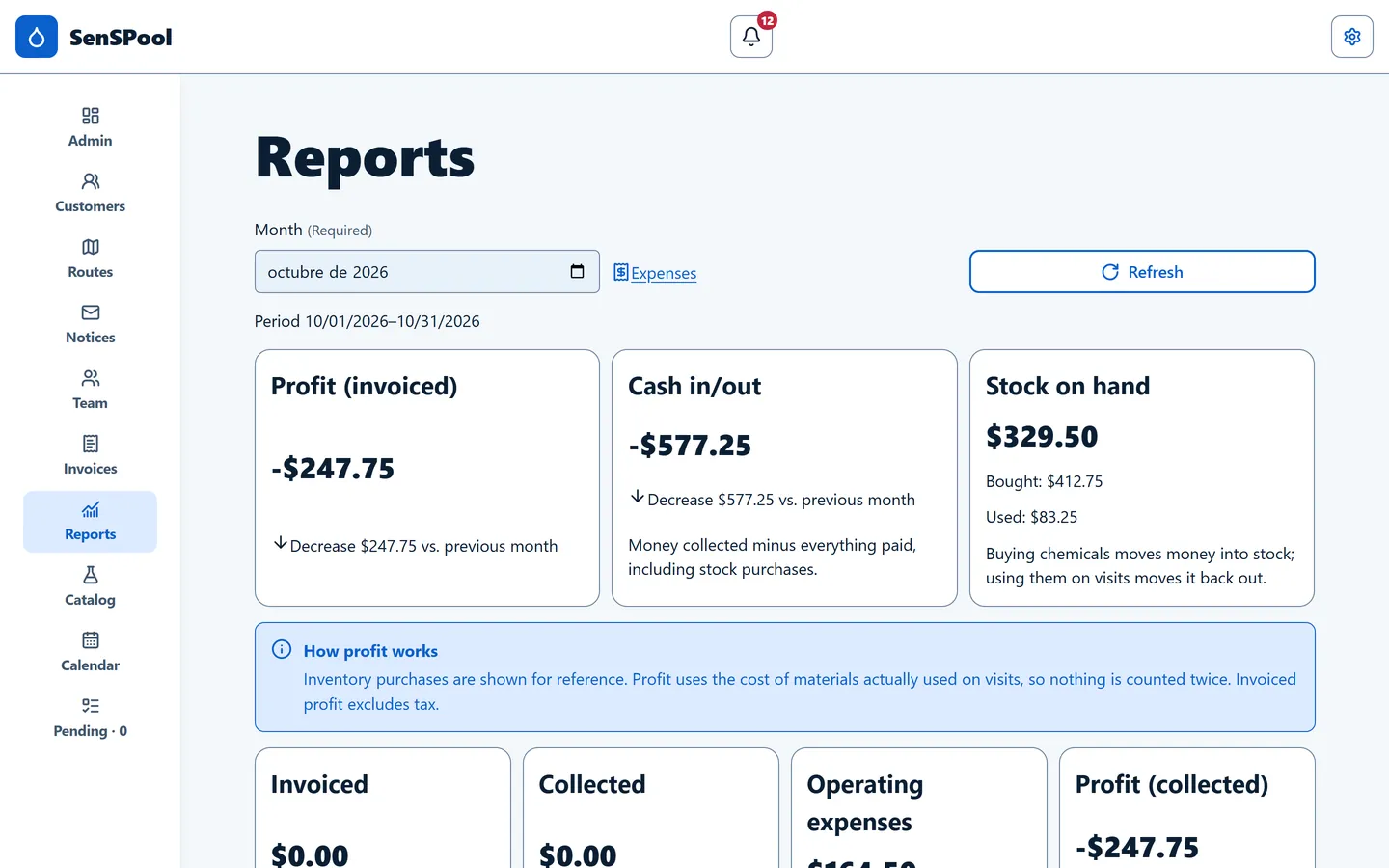This screenshot has height=868, width=1389.
Task: Open the Expenses link
Action: tap(655, 273)
